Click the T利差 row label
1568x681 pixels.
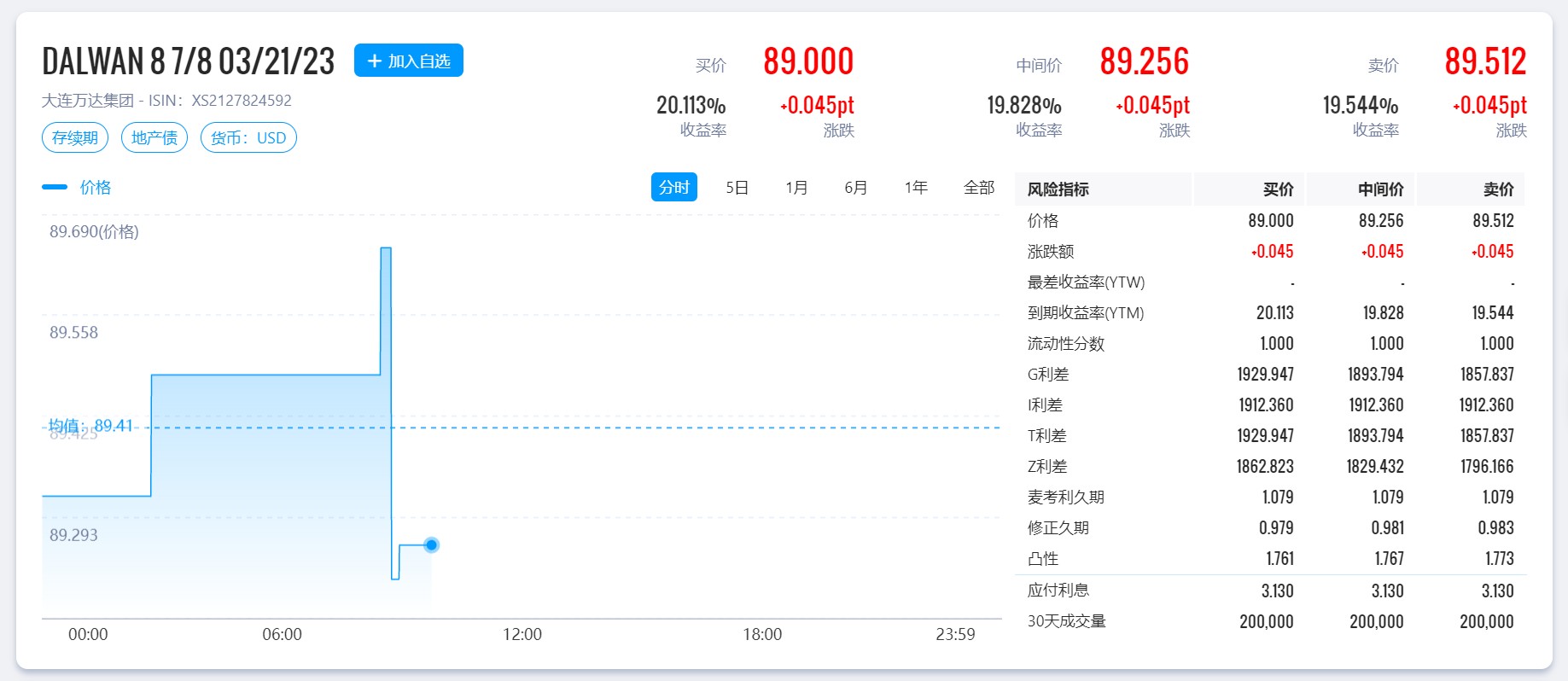[x=1047, y=436]
